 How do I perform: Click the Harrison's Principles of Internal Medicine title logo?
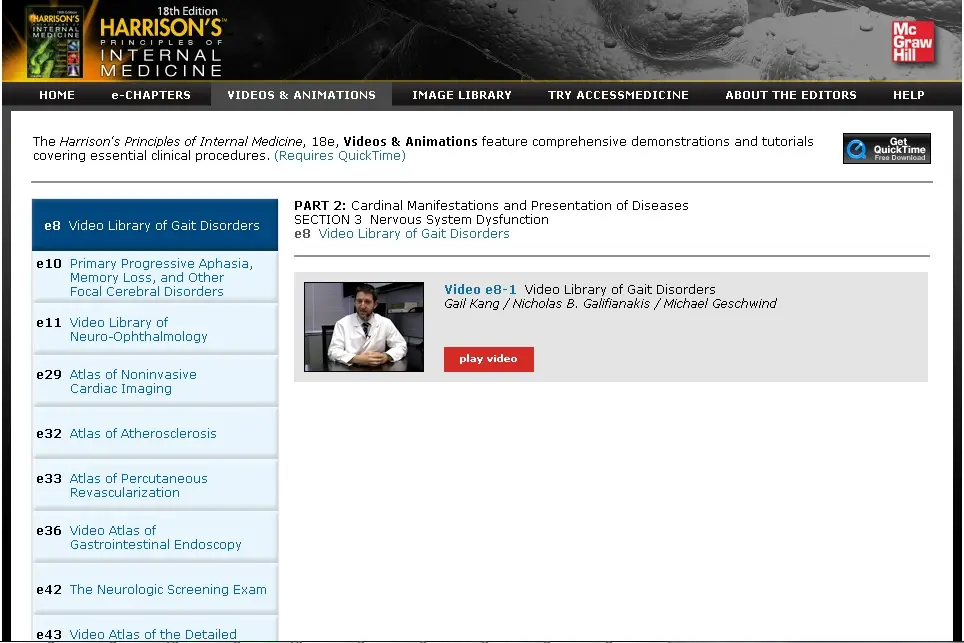(162, 42)
